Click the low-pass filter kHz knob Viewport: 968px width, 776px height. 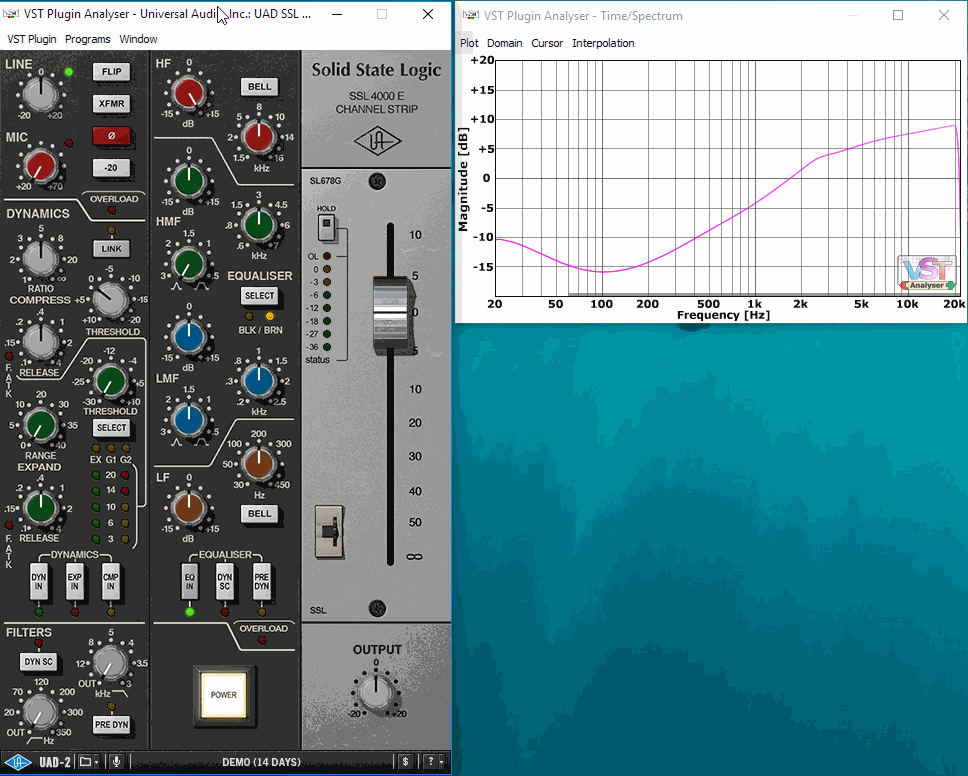111,664
